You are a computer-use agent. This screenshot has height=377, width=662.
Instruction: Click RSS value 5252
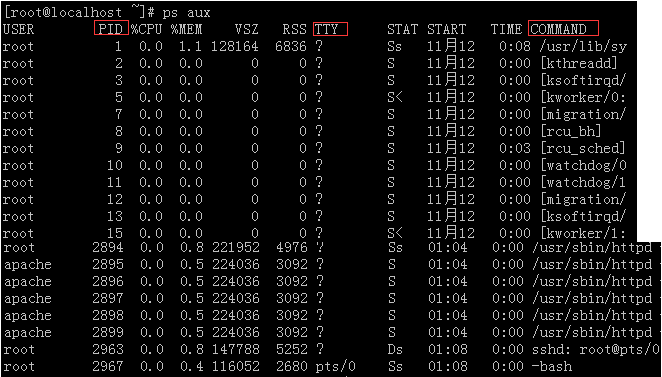pos(292,350)
